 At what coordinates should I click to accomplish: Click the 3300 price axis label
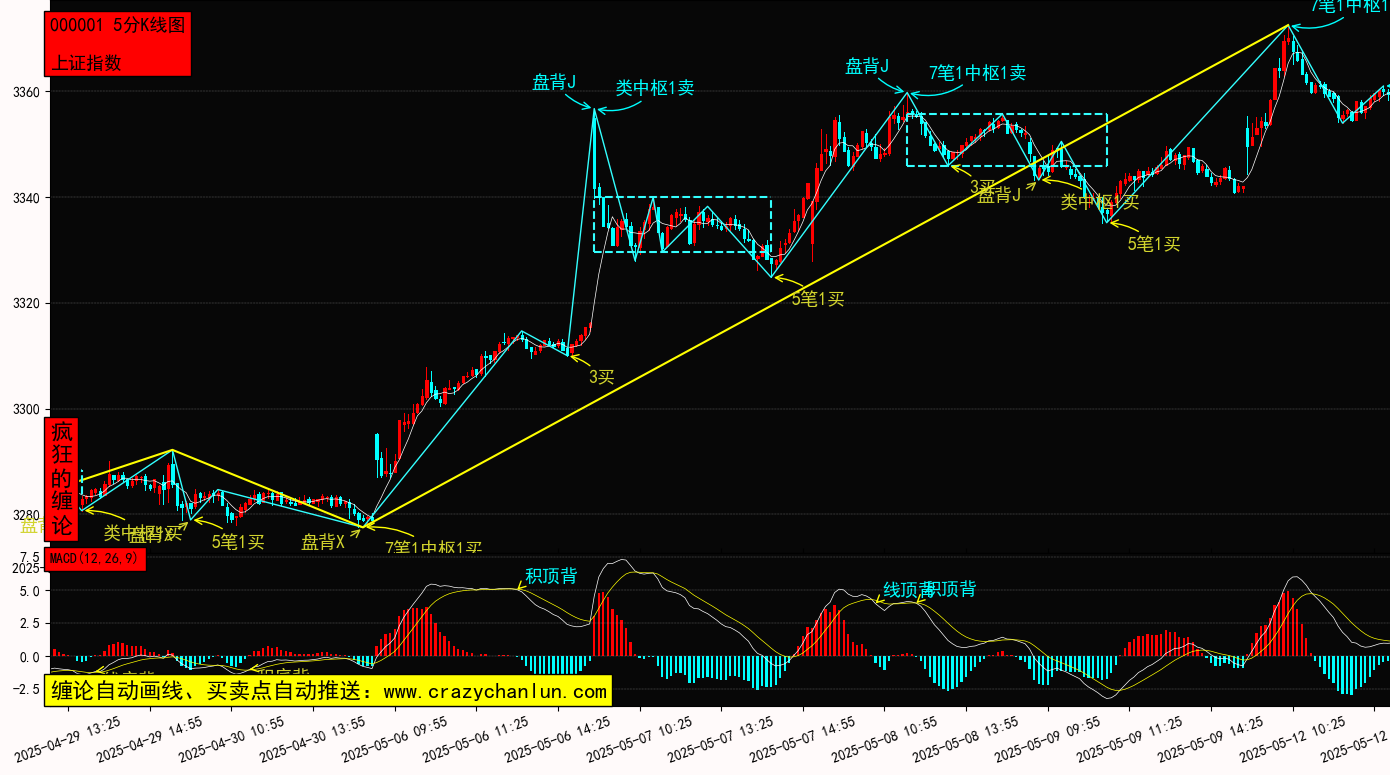point(25,409)
